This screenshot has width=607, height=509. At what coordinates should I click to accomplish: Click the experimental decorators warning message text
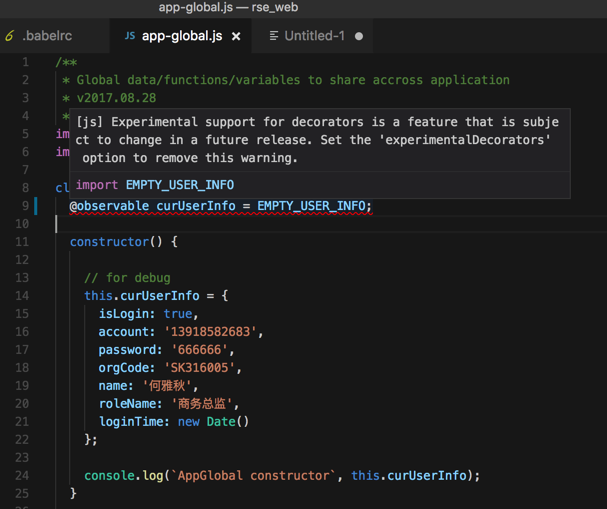pyautogui.click(x=312, y=140)
